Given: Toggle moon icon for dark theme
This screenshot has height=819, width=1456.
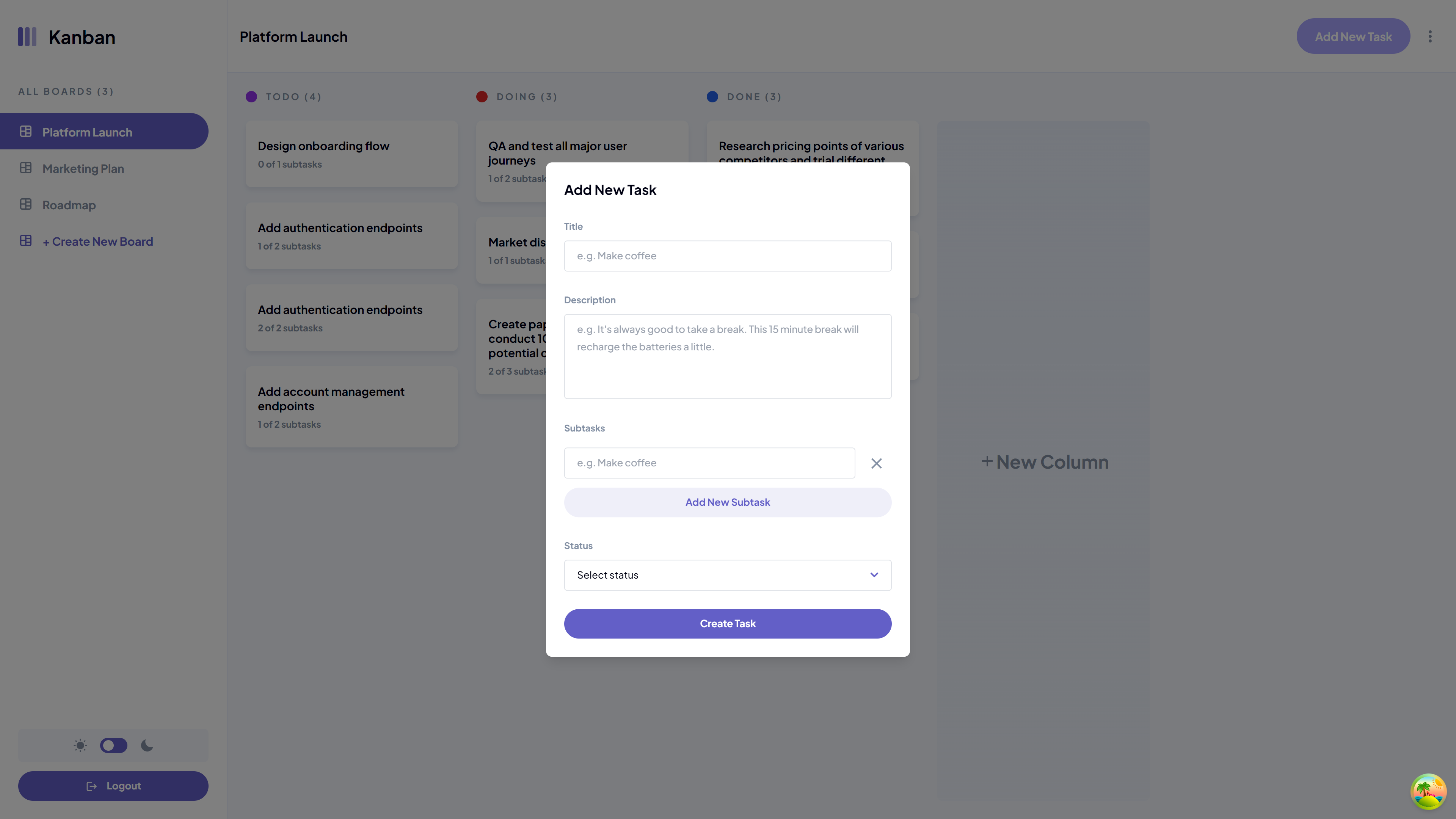Looking at the screenshot, I should pyautogui.click(x=147, y=745).
